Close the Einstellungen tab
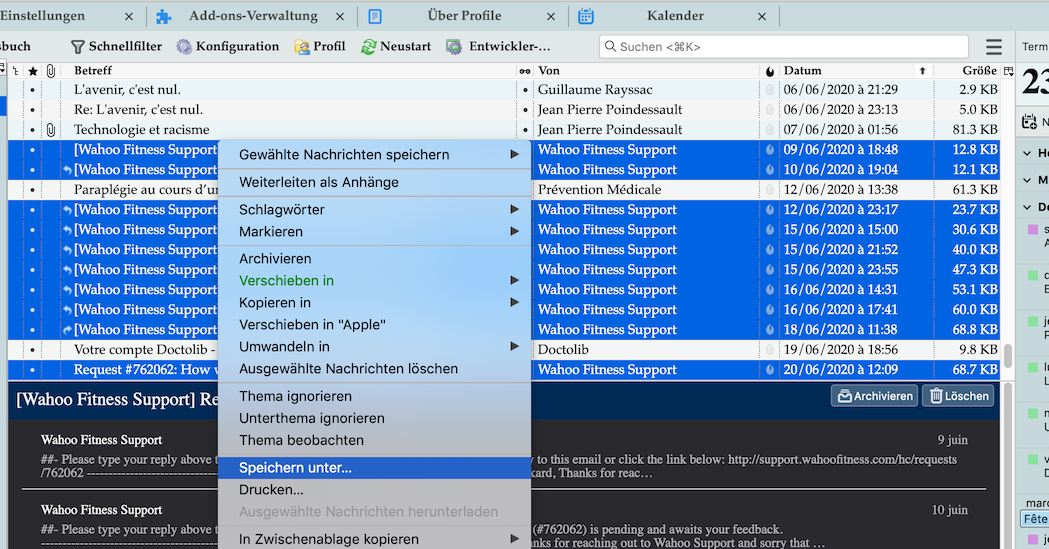 click(129, 17)
